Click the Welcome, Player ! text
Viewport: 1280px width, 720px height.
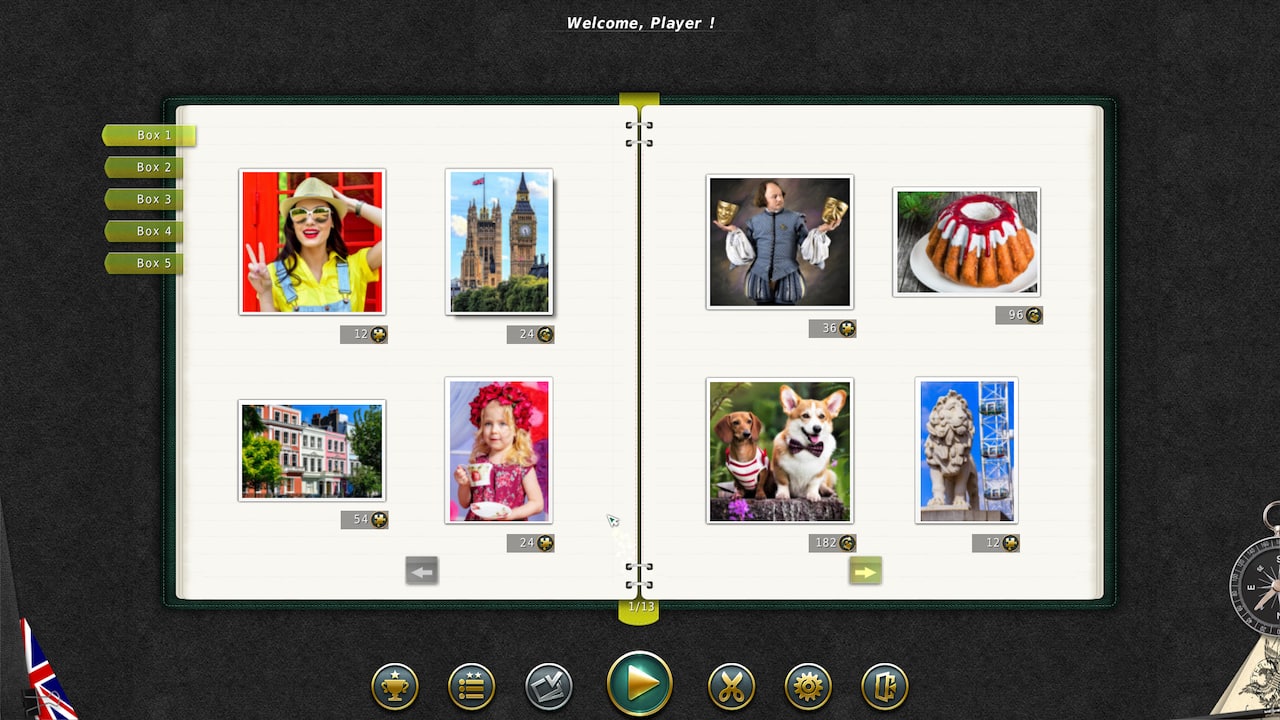[641, 23]
